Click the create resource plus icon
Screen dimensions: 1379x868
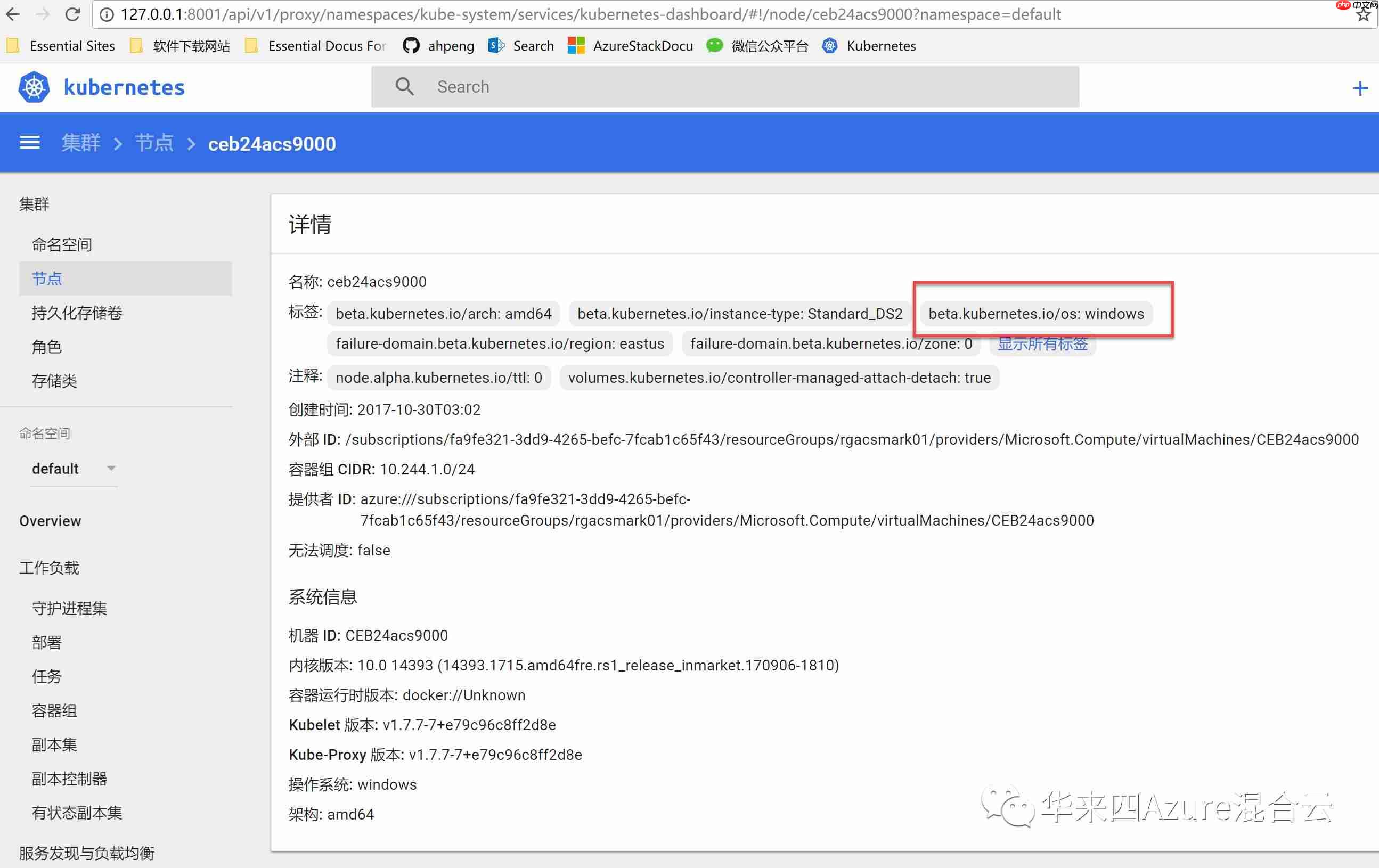(x=1359, y=87)
